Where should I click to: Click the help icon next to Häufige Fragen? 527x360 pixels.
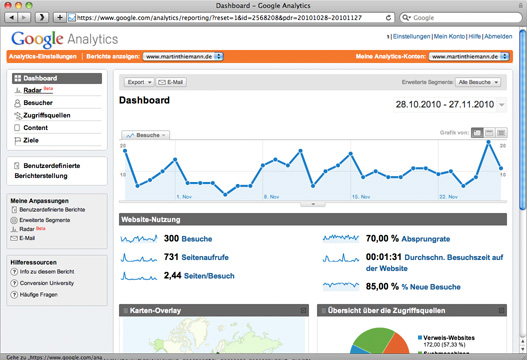tap(14, 295)
